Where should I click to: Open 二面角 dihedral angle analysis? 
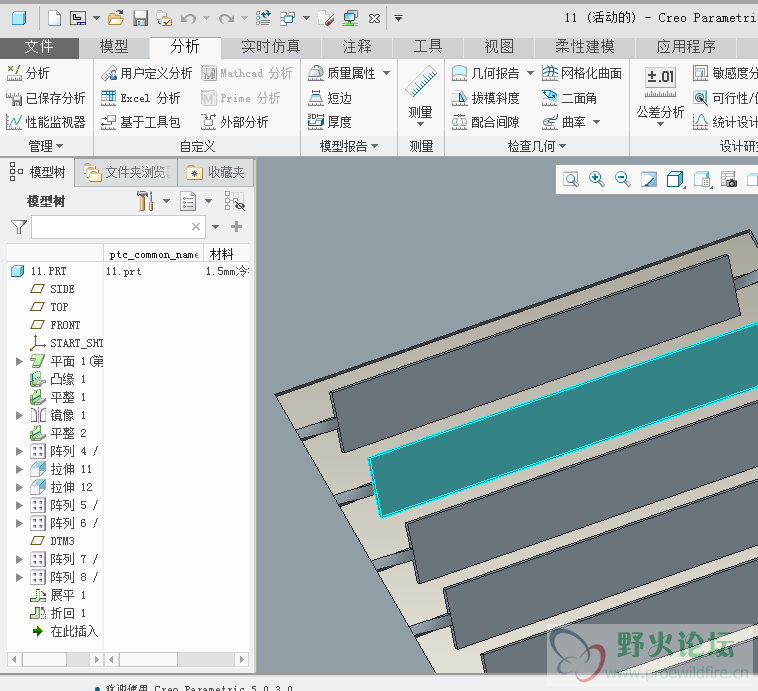click(569, 98)
